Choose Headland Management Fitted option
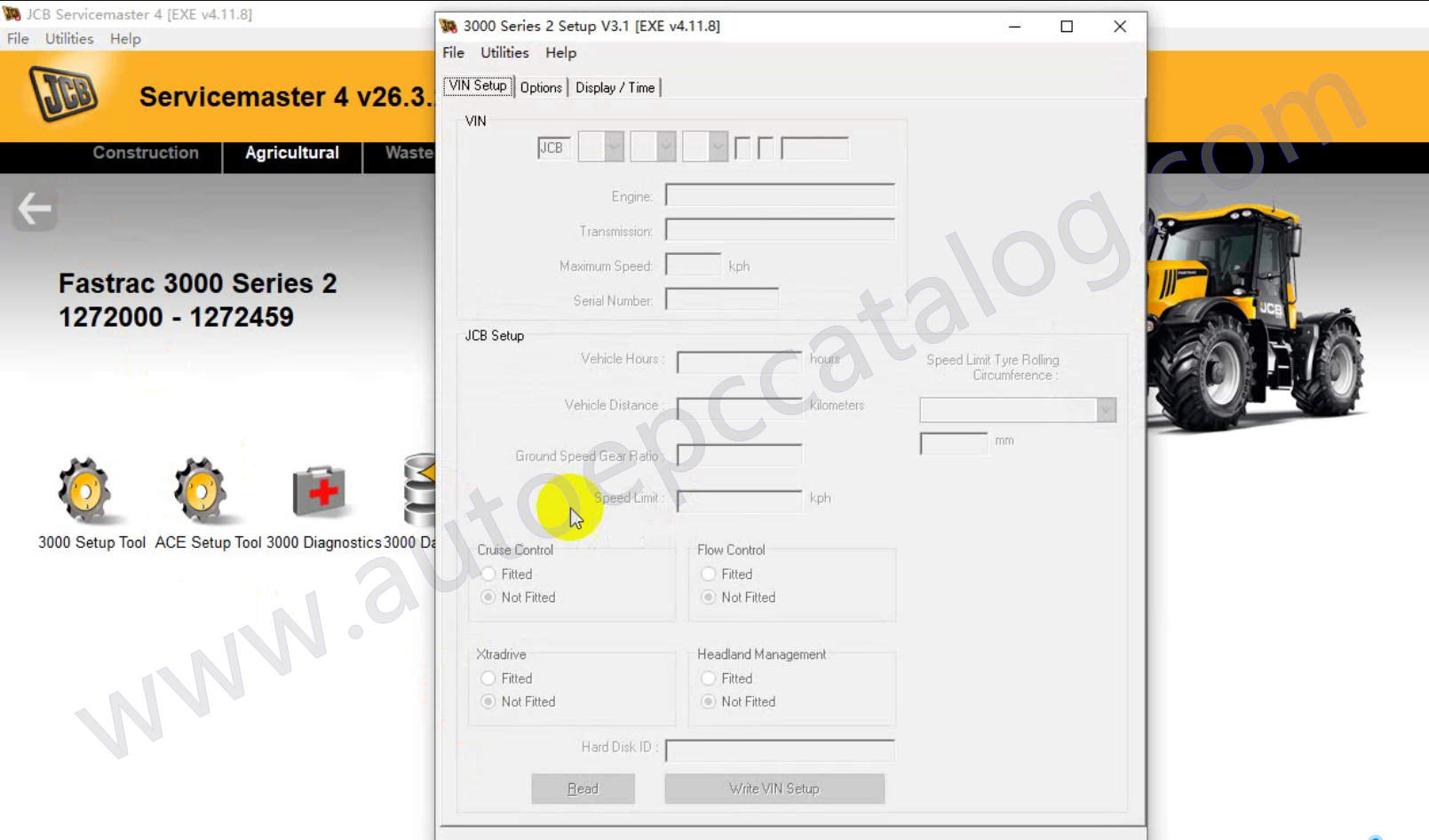 (x=709, y=678)
